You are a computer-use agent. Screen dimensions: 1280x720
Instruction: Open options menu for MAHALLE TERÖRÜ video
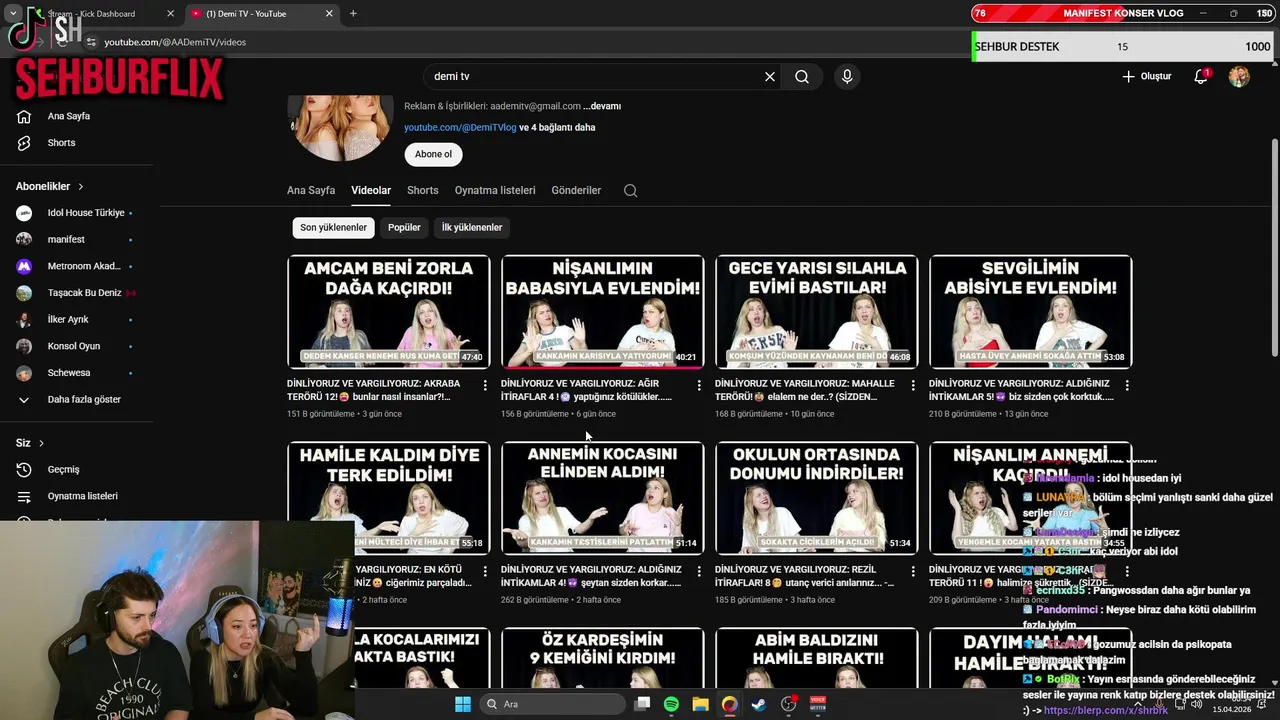[x=913, y=385]
